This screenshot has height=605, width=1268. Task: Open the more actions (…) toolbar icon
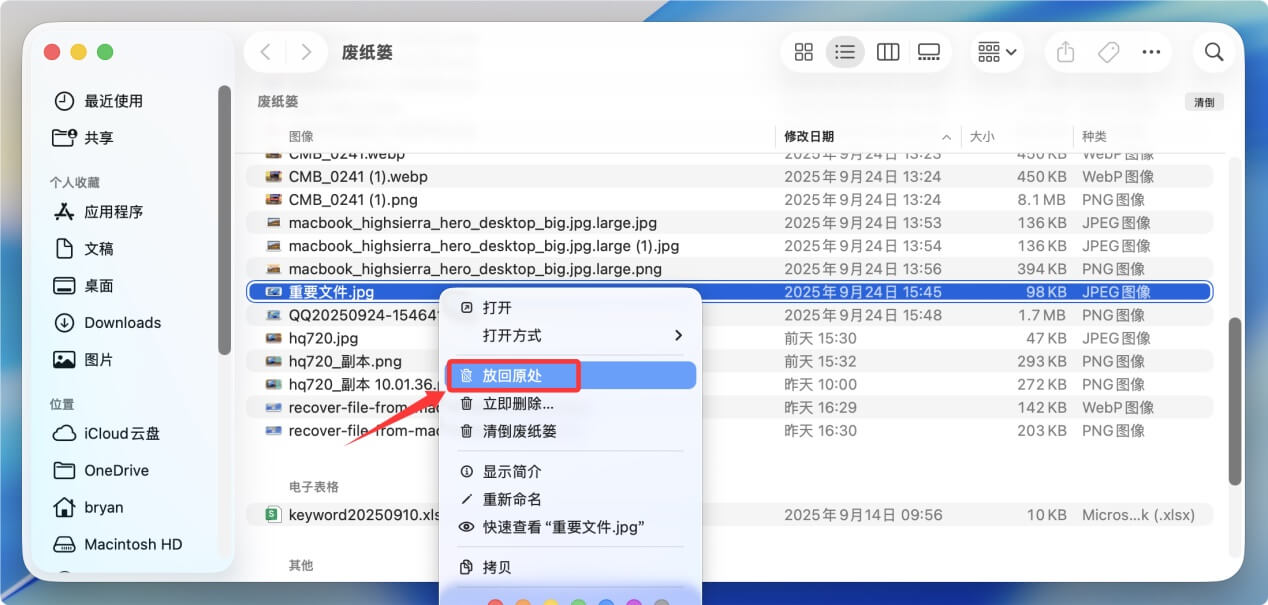coord(1151,51)
